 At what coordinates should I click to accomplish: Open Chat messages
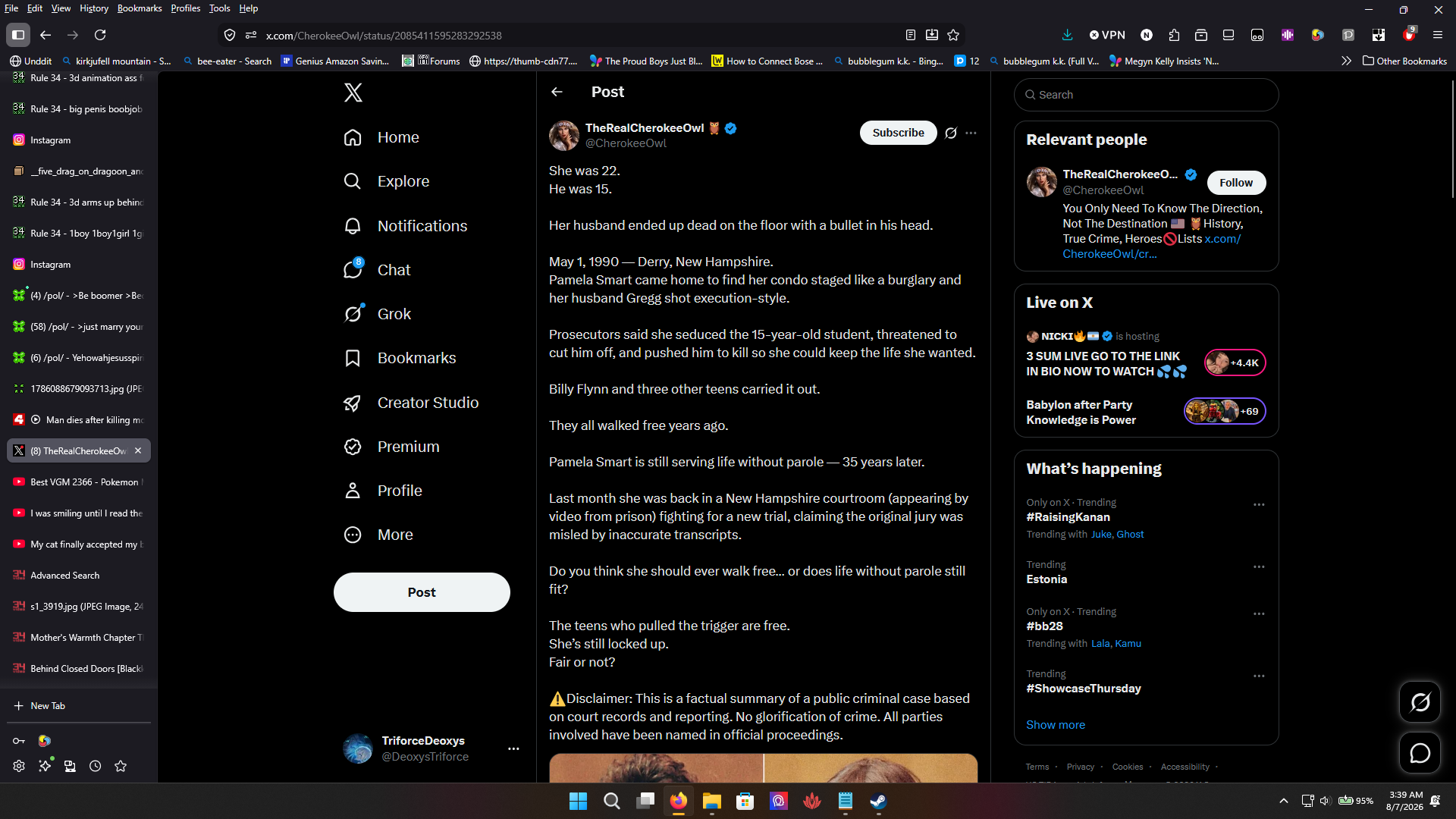point(377,270)
